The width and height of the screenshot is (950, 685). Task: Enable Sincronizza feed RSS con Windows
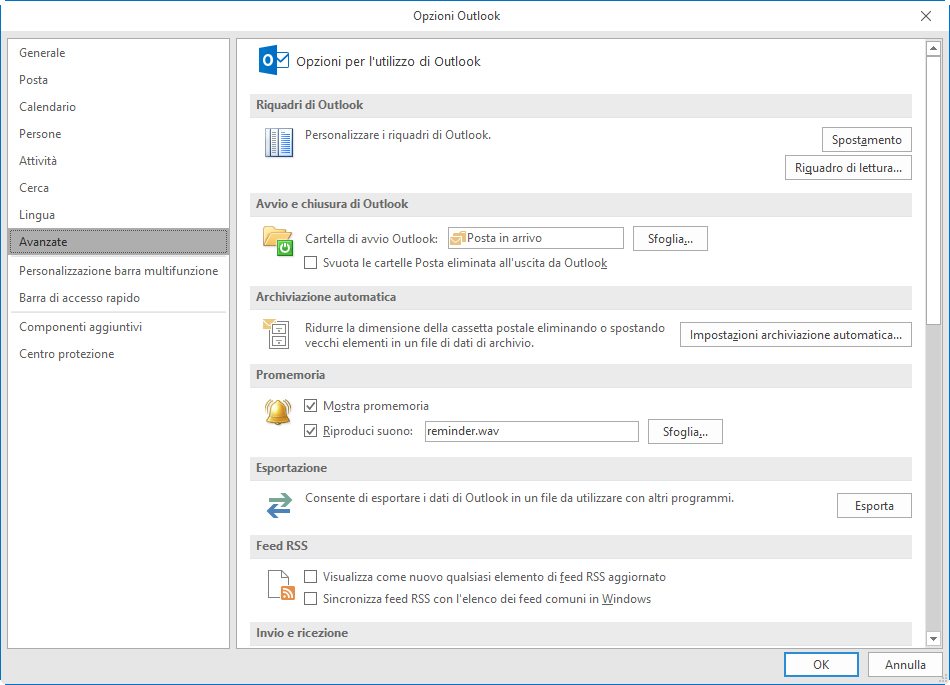tap(311, 599)
